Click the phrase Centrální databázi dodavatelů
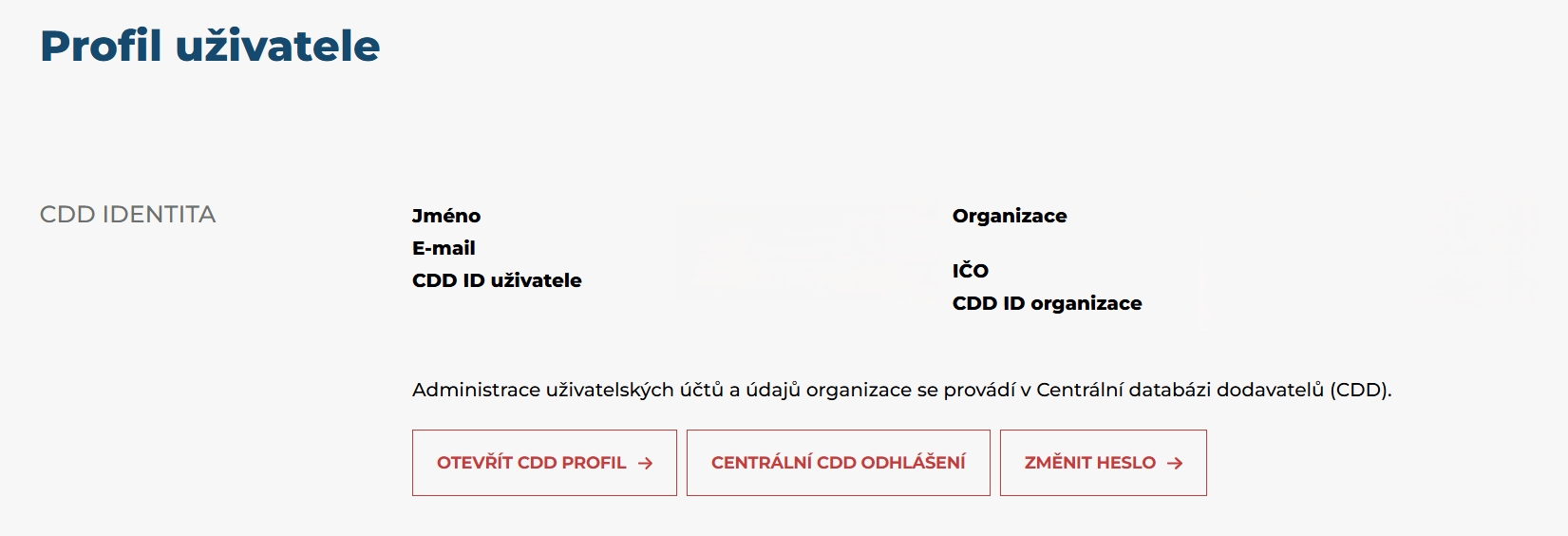 (x=1180, y=390)
